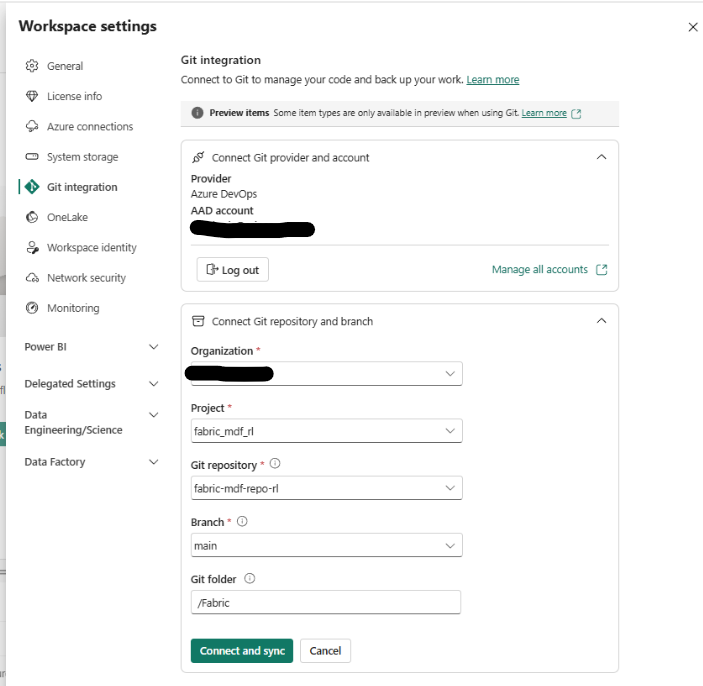Click the info icon next to Git folder

tap(250, 578)
